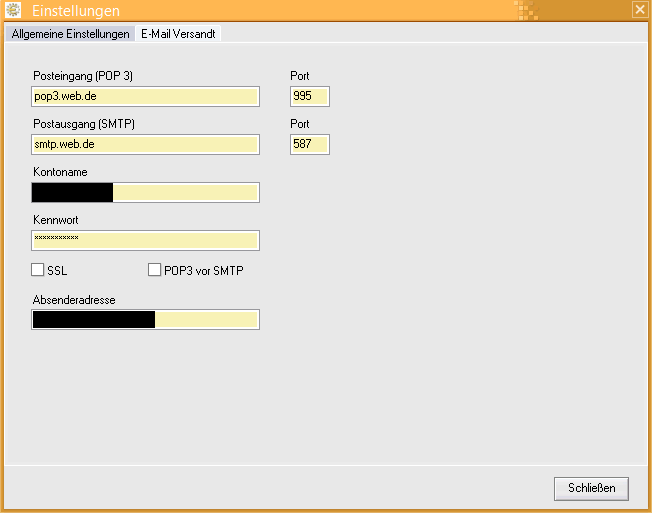The height and width of the screenshot is (513, 652).
Task: Toggle the POP3 vor SMTP checkbox
Action: click(155, 270)
